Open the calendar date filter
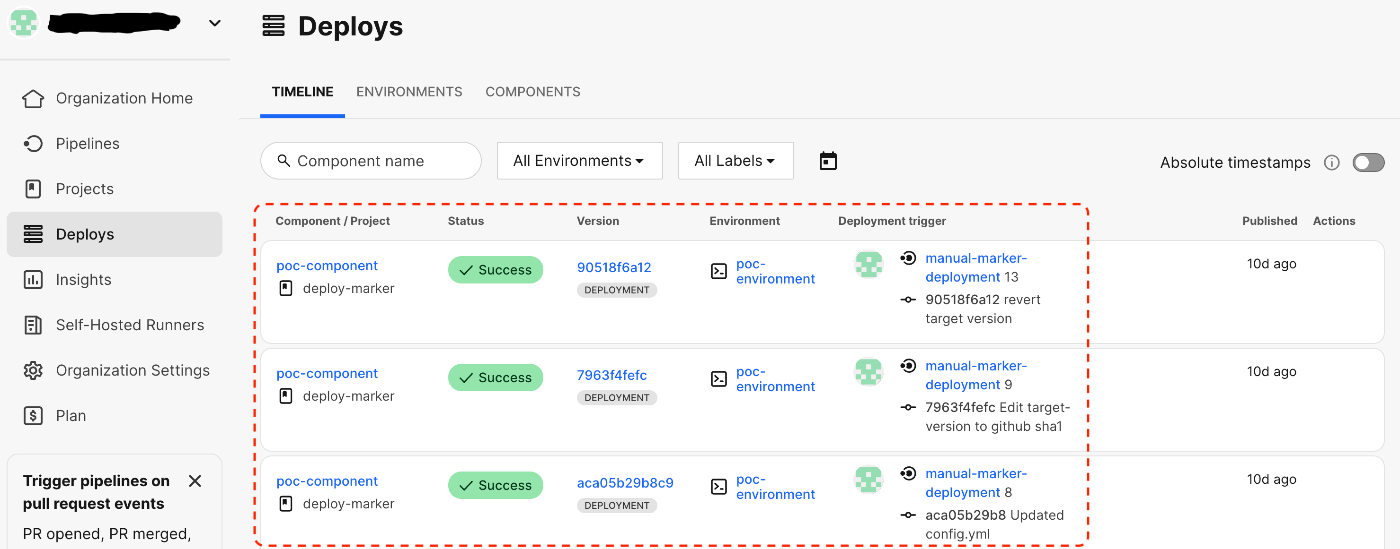1400x549 pixels. (828, 161)
